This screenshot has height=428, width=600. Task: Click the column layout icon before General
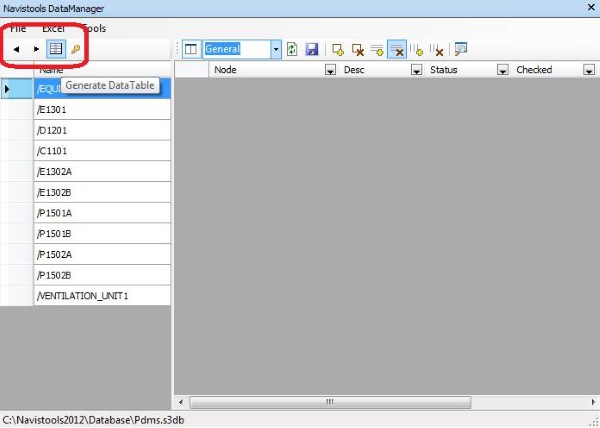tap(190, 49)
